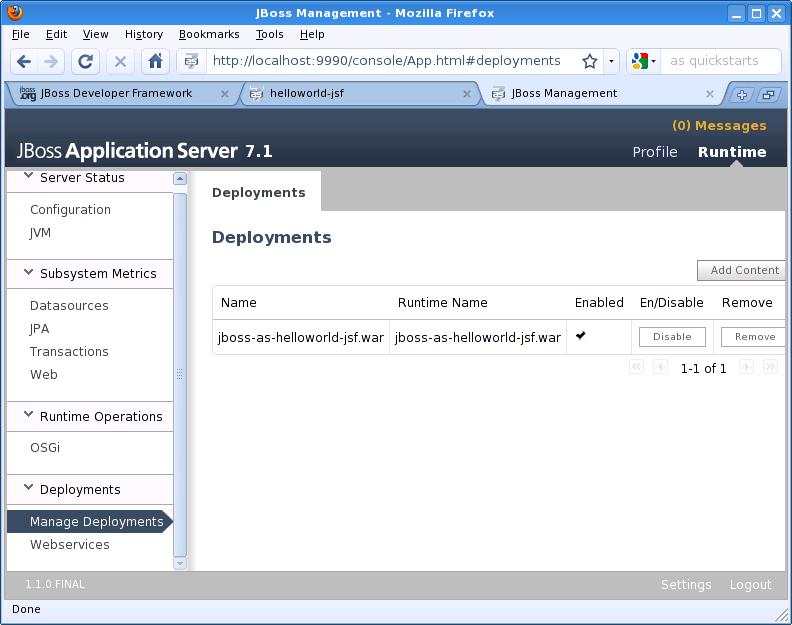The image size is (792, 625).
Task: Open the URL history dropdown arrow
Action: [611, 62]
